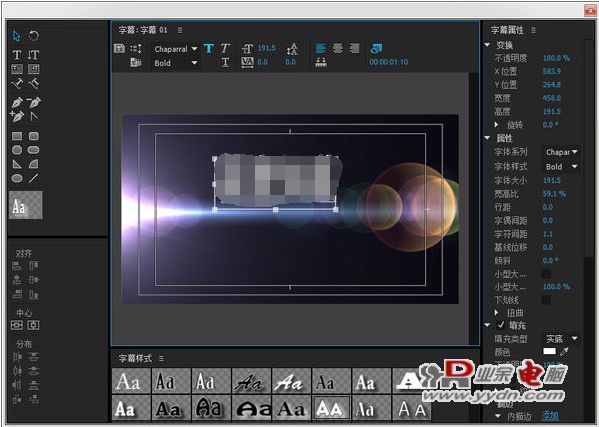This screenshot has width=599, height=427.
Task: Open the 填充类型 实底 dropdown
Action: tap(562, 338)
